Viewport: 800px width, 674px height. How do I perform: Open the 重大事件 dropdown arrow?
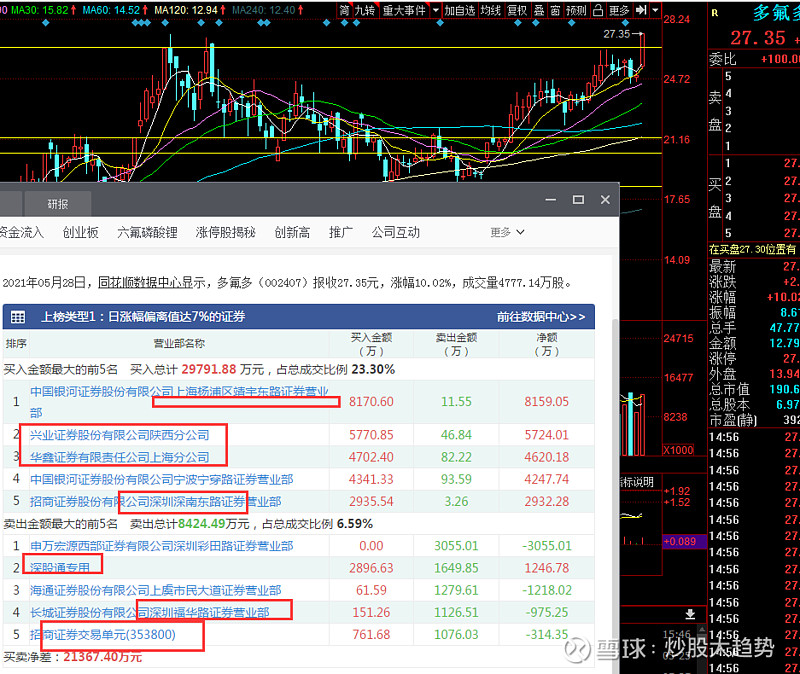[435, 10]
